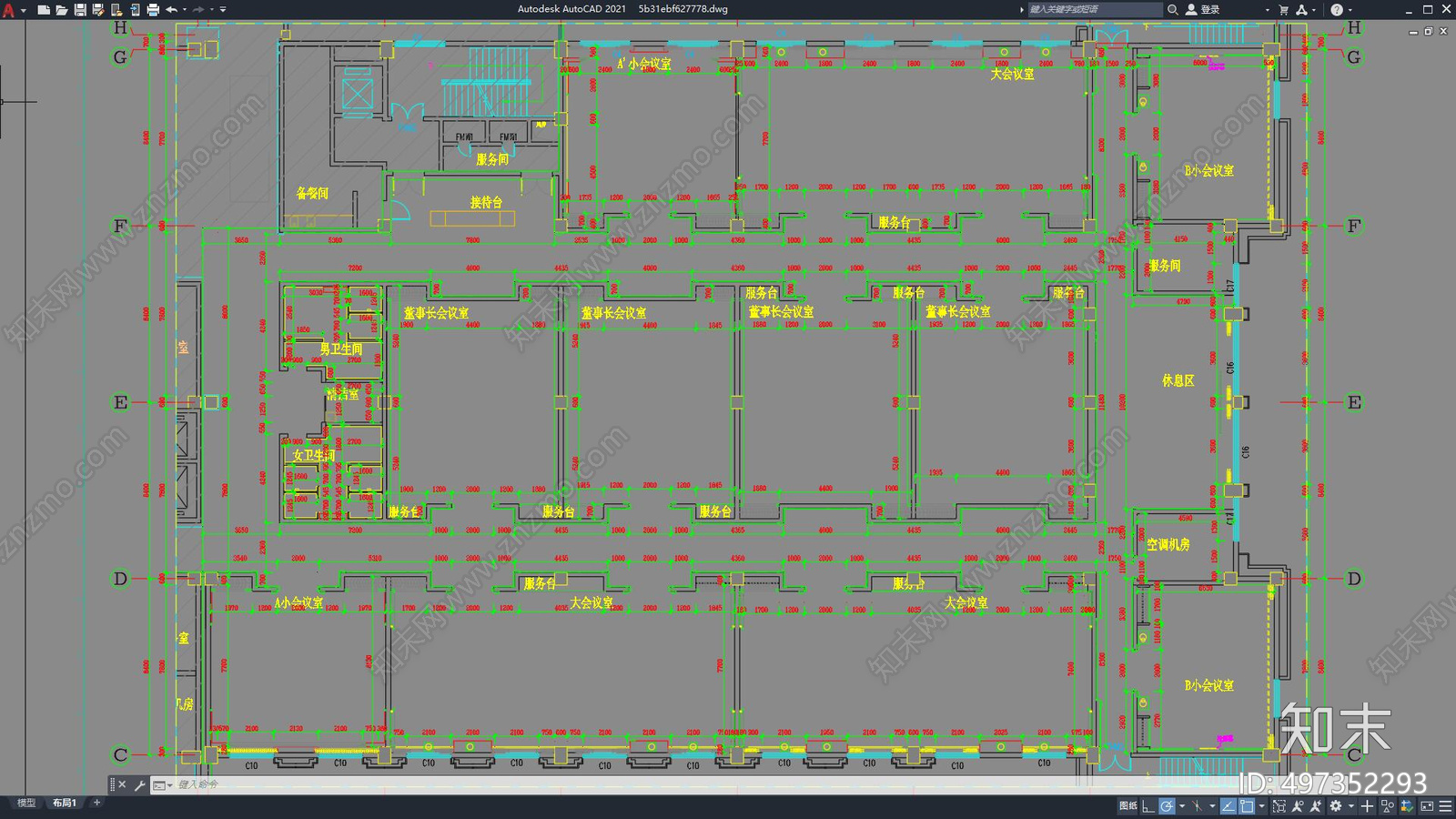1456x819 pixels.
Task: Open status bar customization menu
Action: (1446, 806)
